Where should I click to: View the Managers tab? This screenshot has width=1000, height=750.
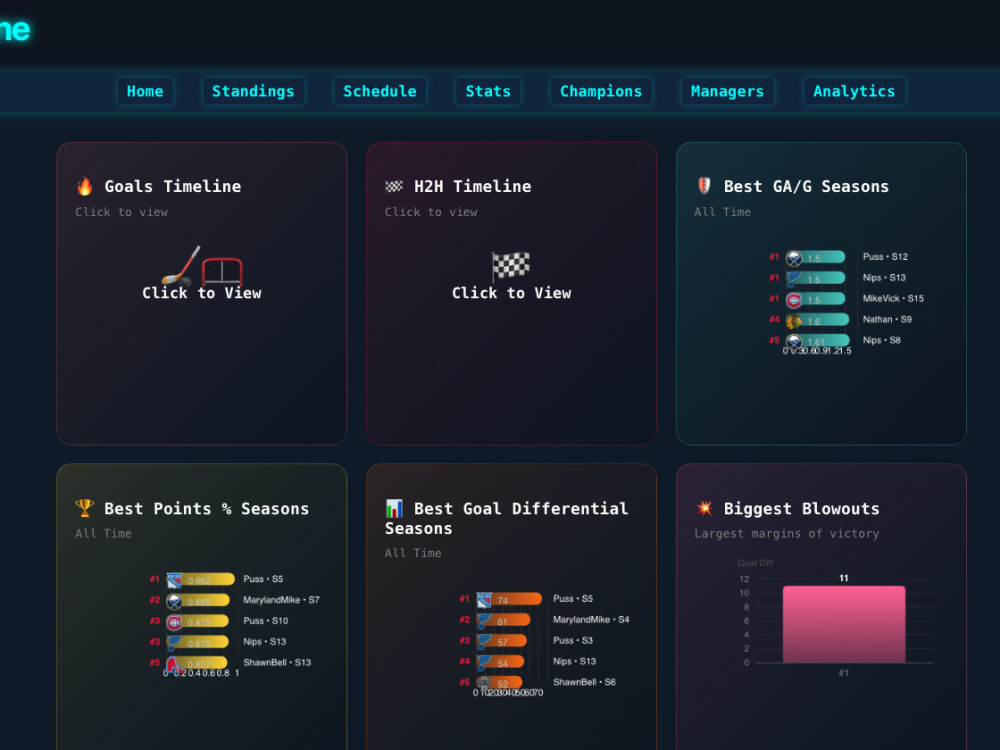[x=727, y=91]
